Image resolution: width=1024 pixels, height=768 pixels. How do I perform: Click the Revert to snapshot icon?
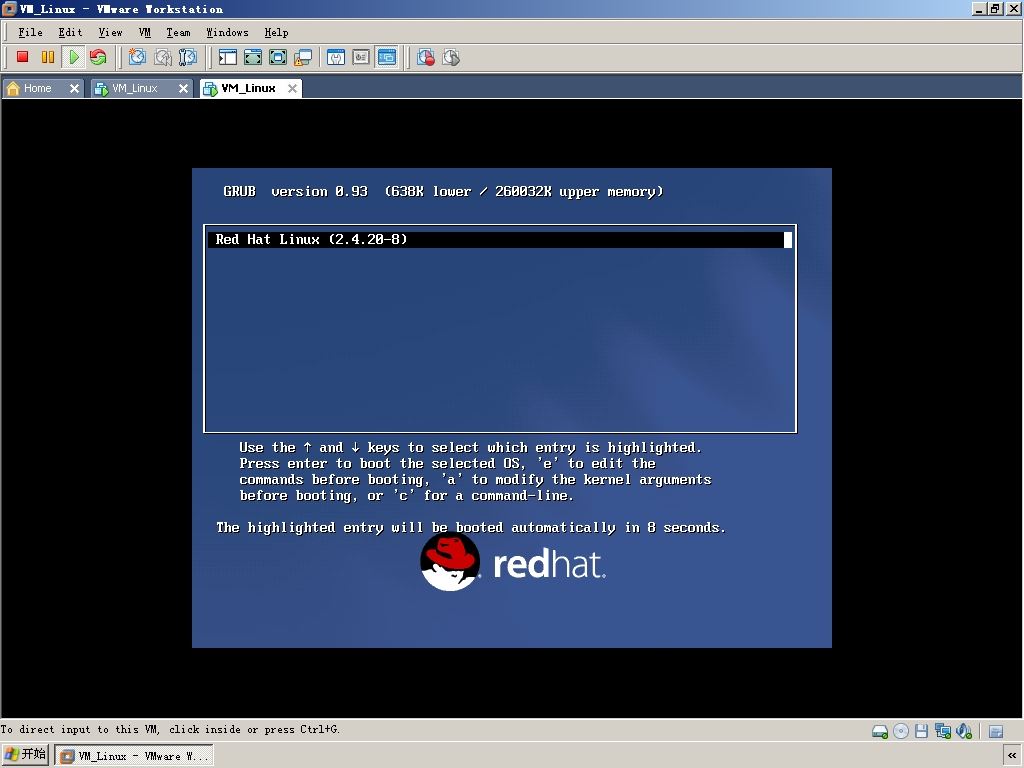(163, 57)
